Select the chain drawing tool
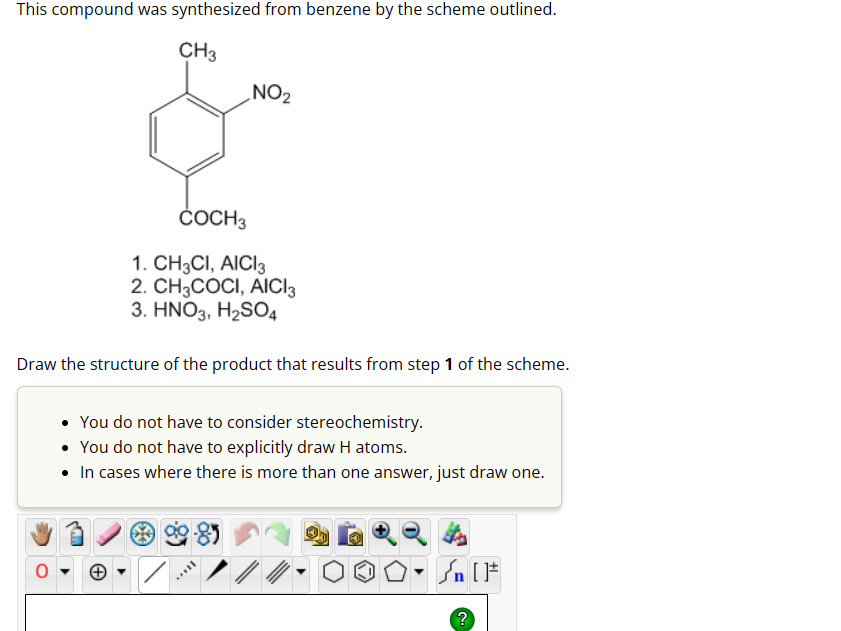Image resolution: width=841 pixels, height=631 pixels. pyautogui.click(x=451, y=571)
